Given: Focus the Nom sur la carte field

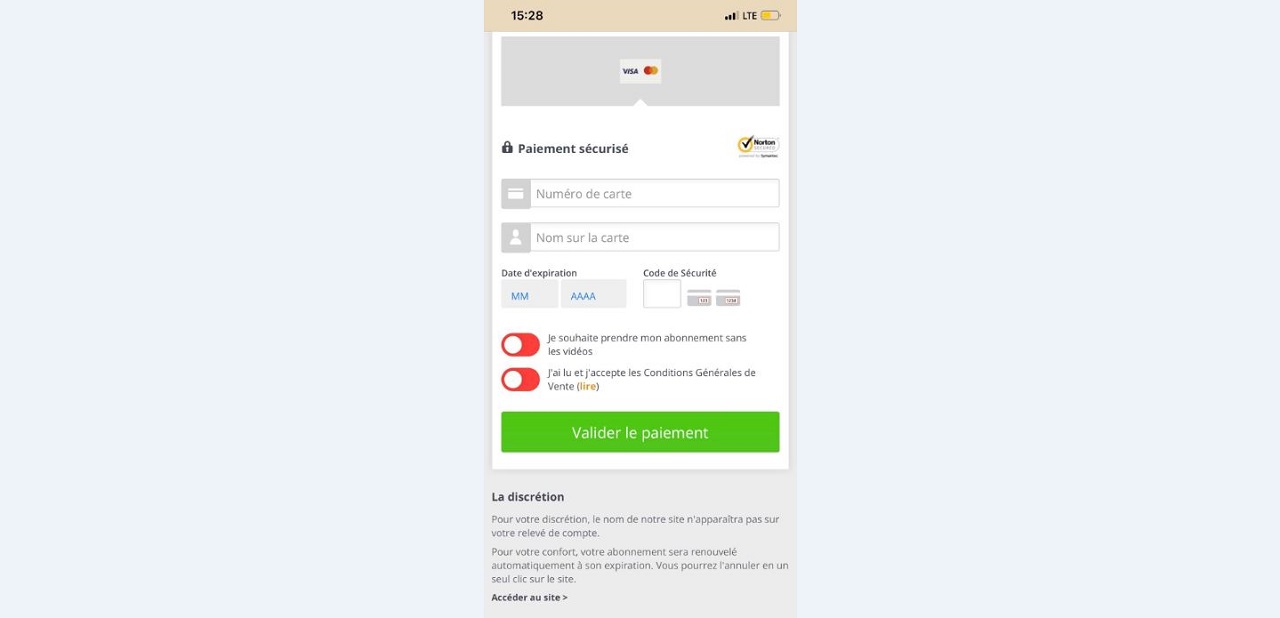Looking at the screenshot, I should pos(655,237).
